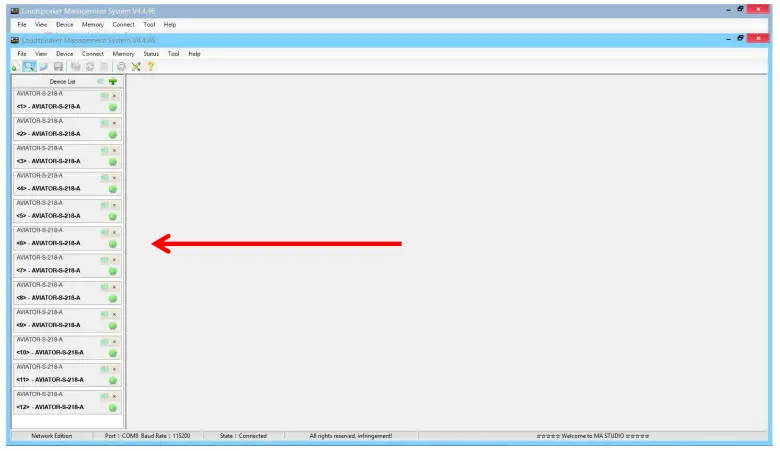Toggle the speaker icon in Device List header
780x451 pixels.
100,81
